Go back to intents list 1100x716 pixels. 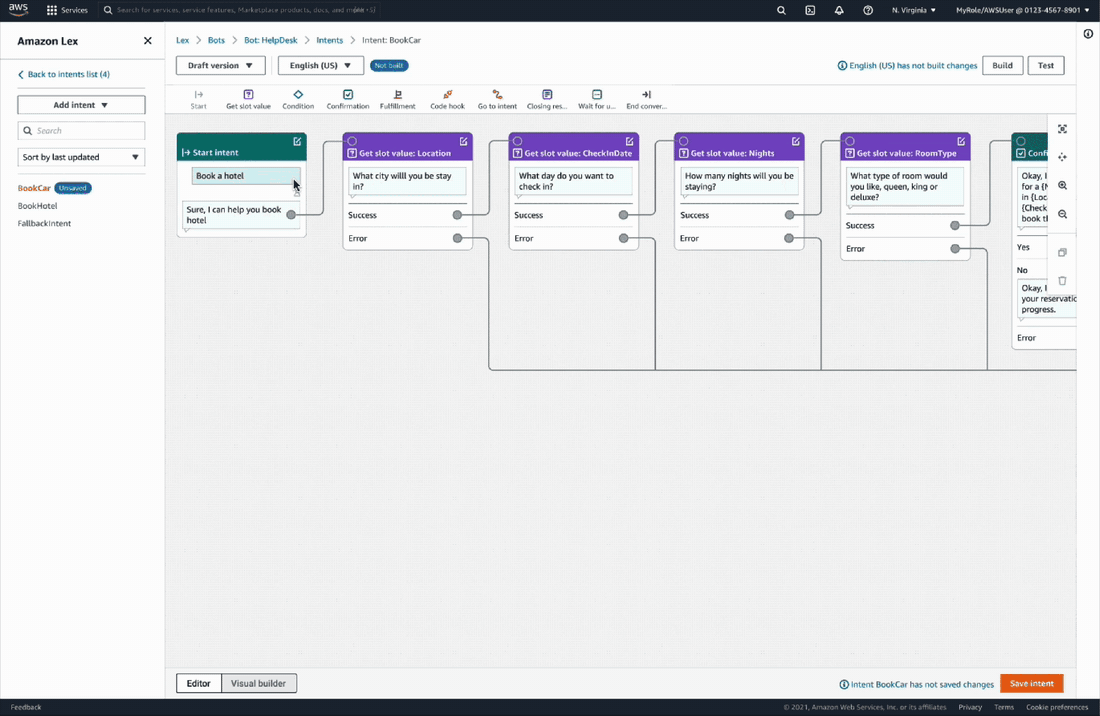coord(64,74)
